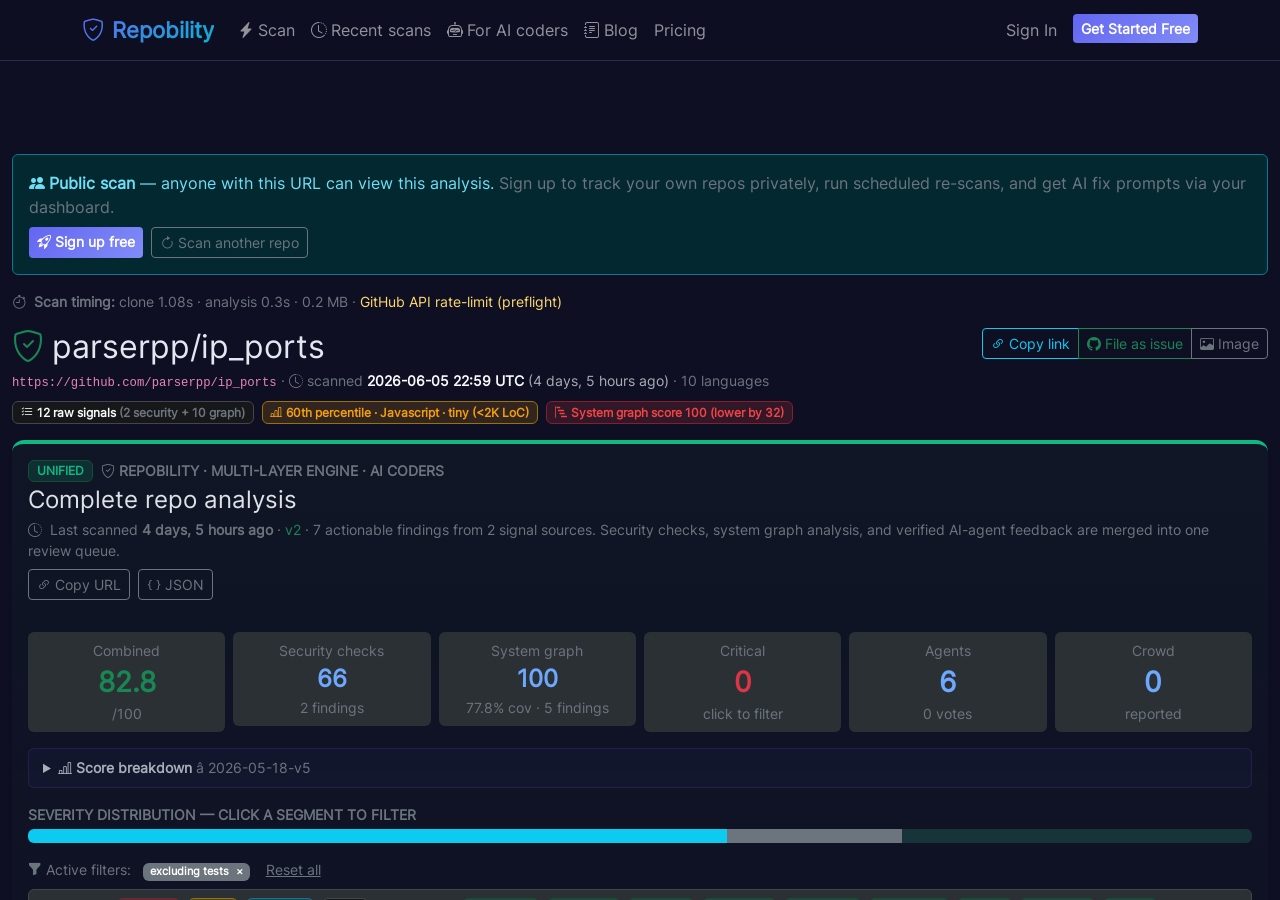Click the UNIFIED badge
The image size is (1280, 900).
pos(60,470)
